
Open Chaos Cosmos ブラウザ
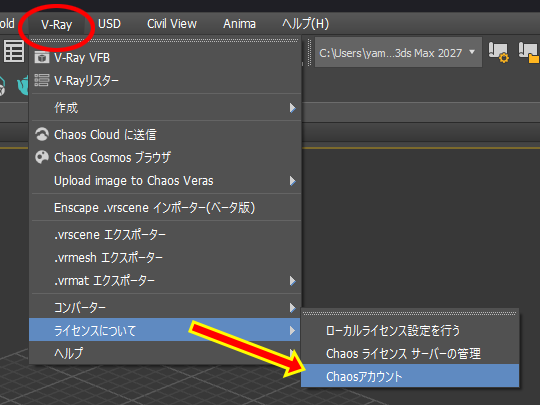pos(165,158)
